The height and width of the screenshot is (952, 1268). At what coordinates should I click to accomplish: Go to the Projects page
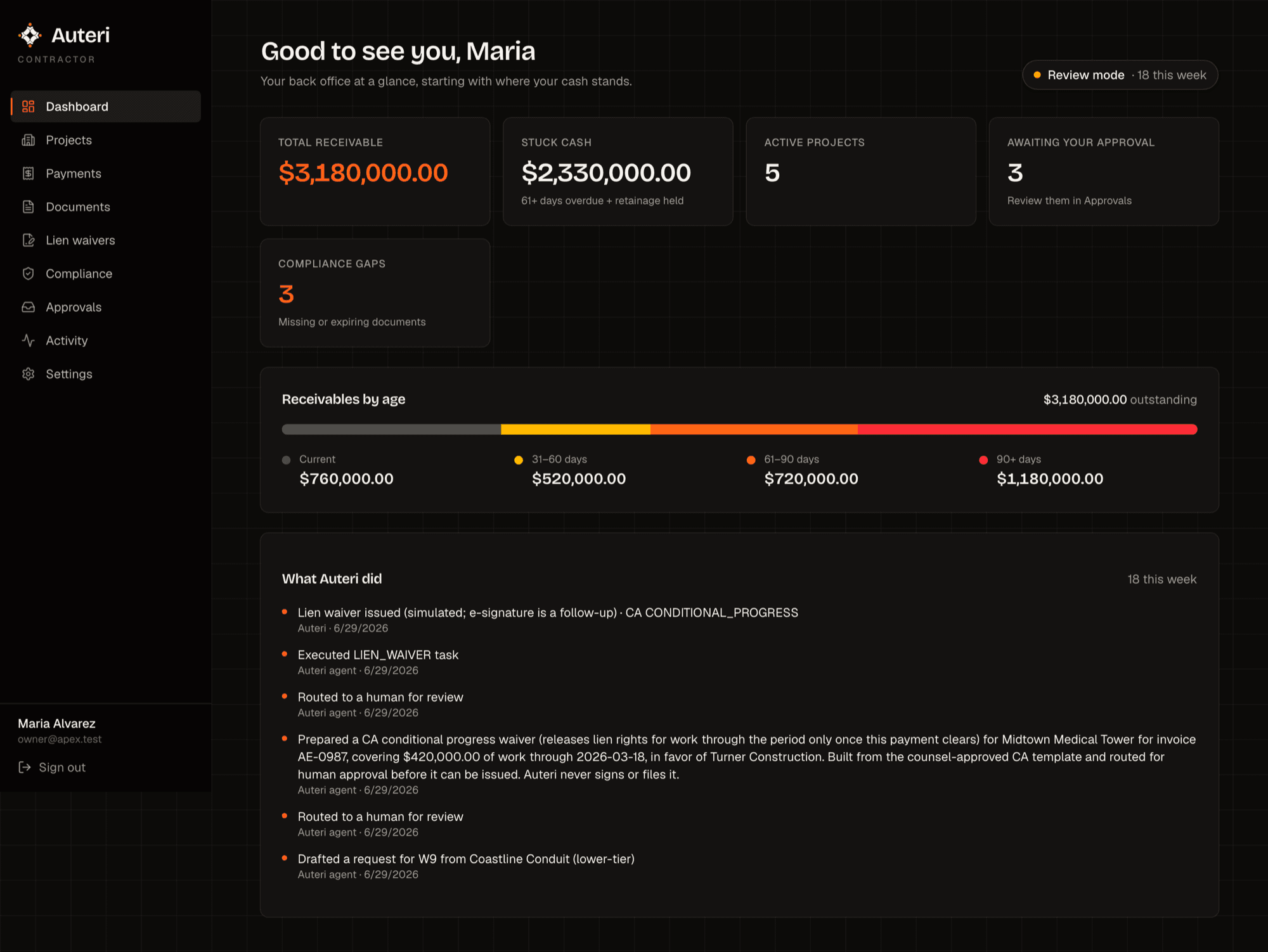point(106,140)
